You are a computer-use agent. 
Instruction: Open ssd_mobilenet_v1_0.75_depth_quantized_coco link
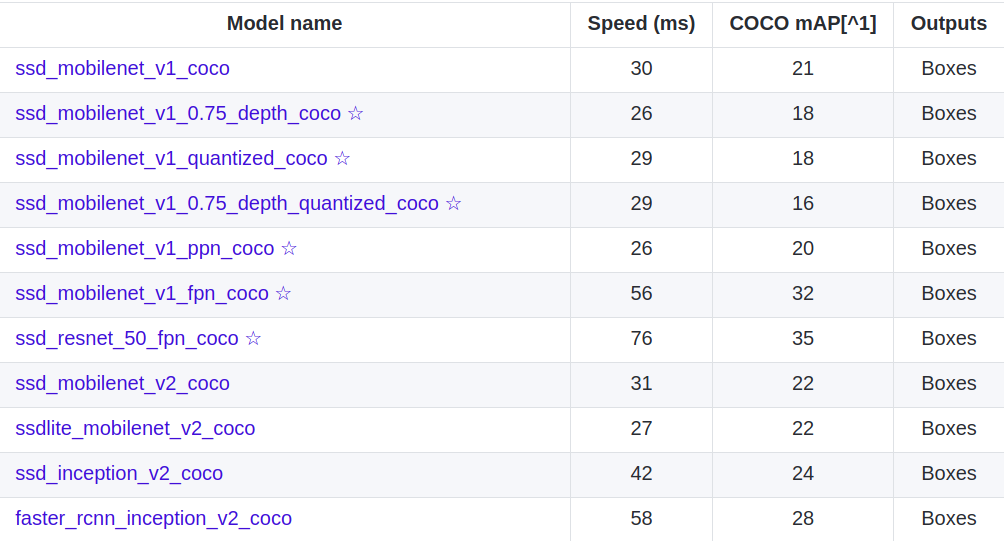[x=227, y=204]
